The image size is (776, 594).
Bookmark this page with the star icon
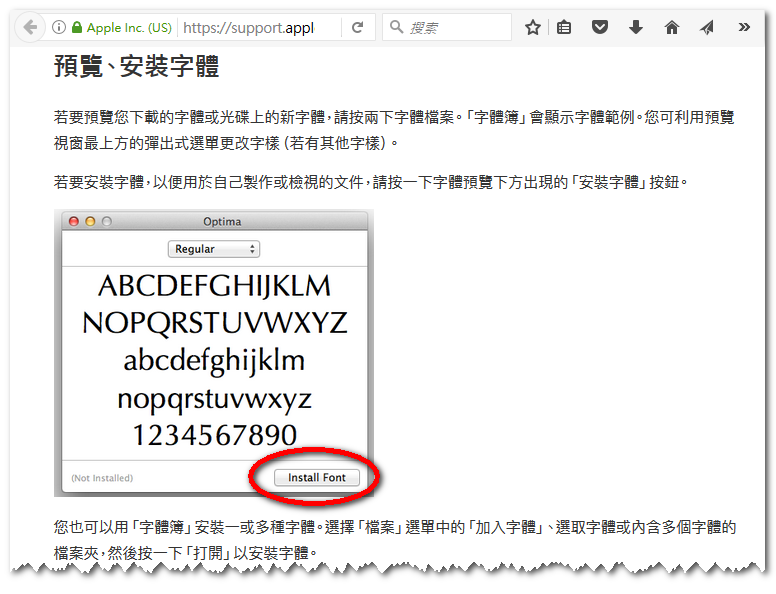coord(533,28)
